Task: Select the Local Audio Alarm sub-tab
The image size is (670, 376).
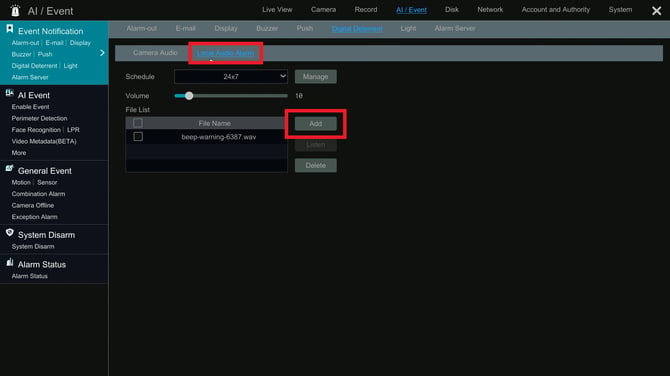Action: (x=225, y=53)
